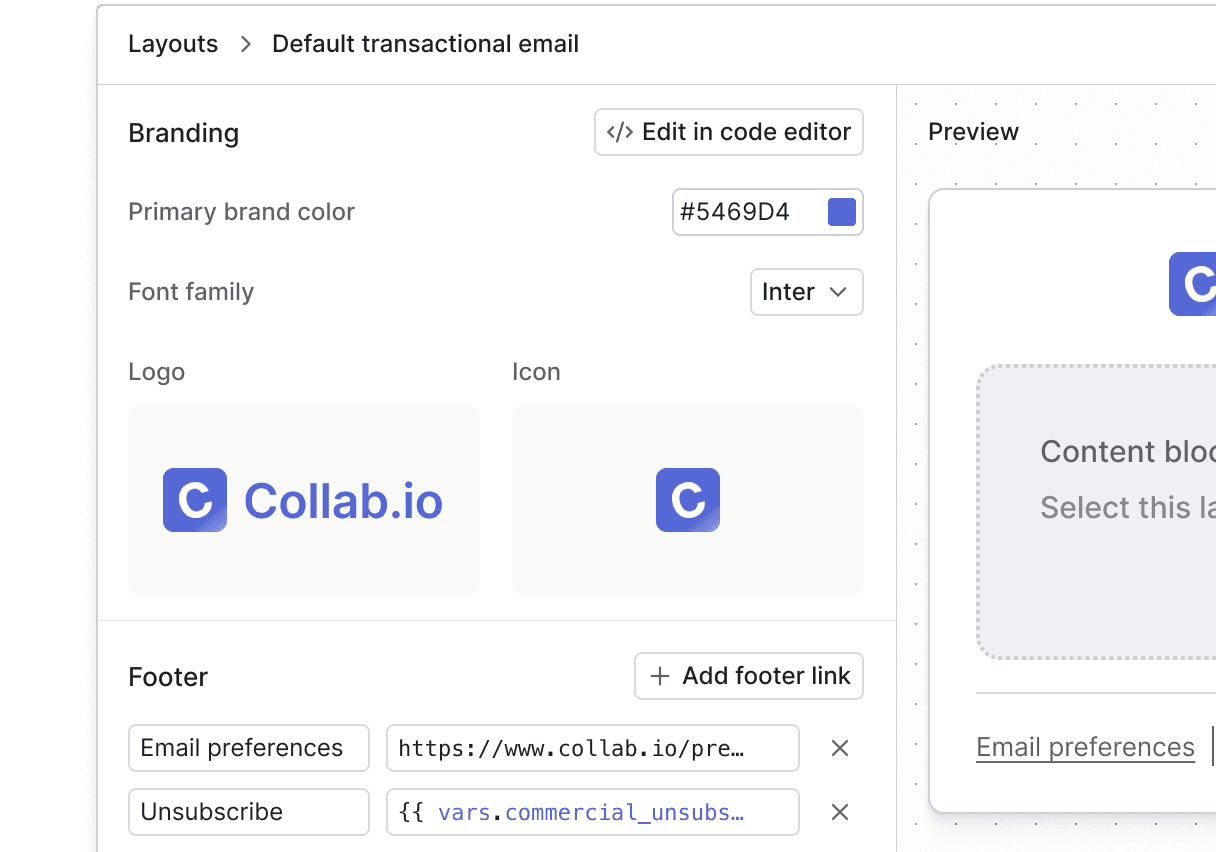
Task: Click the C logo in email preview
Action: click(1193, 284)
